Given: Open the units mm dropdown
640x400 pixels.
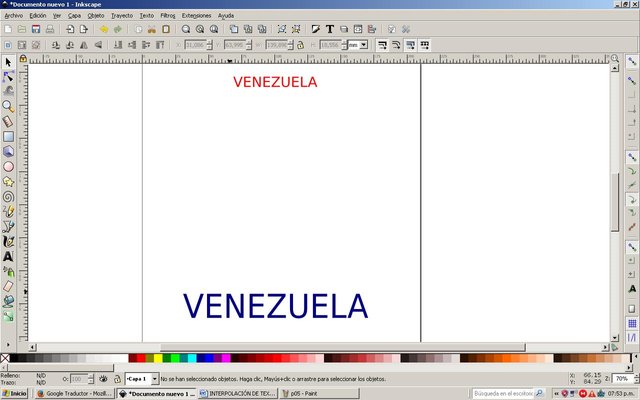Looking at the screenshot, I should pos(363,45).
